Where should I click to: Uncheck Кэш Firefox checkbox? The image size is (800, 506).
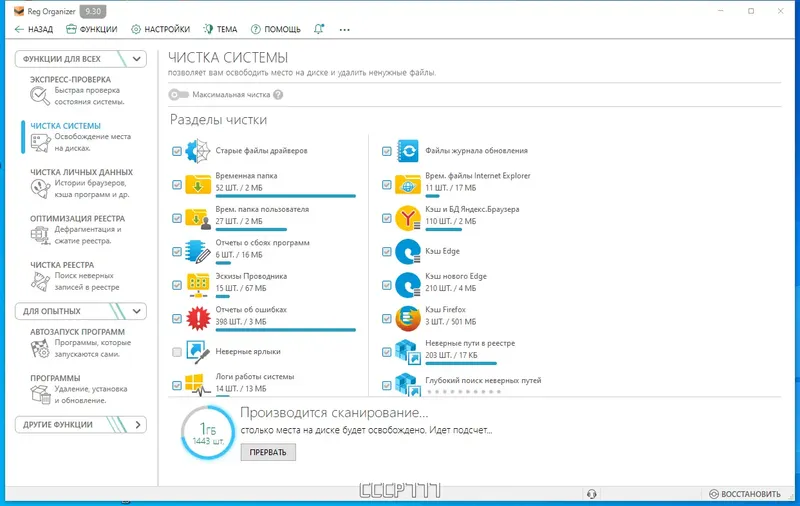click(x=386, y=318)
